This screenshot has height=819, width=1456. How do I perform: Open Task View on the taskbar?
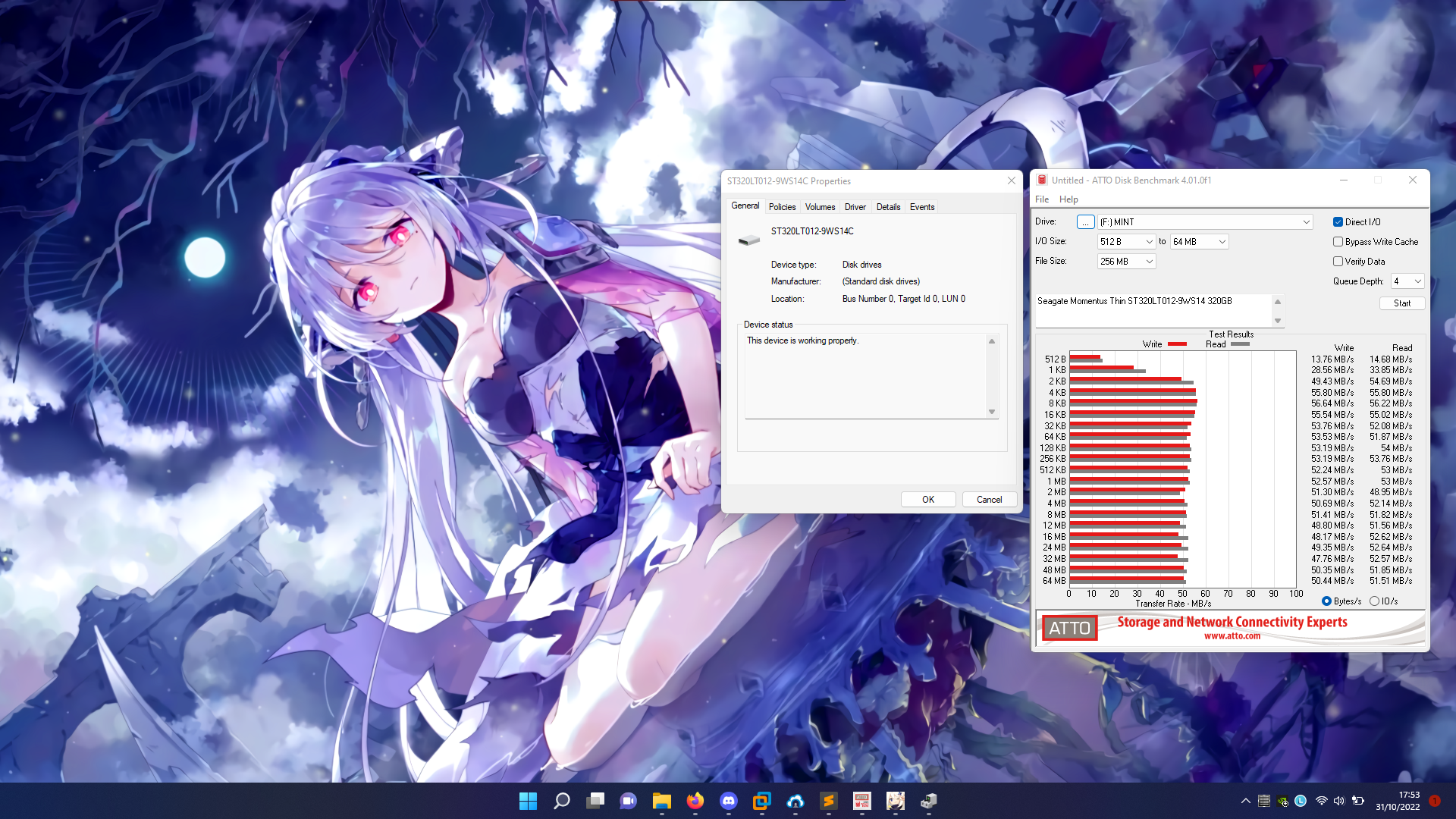coord(595,801)
